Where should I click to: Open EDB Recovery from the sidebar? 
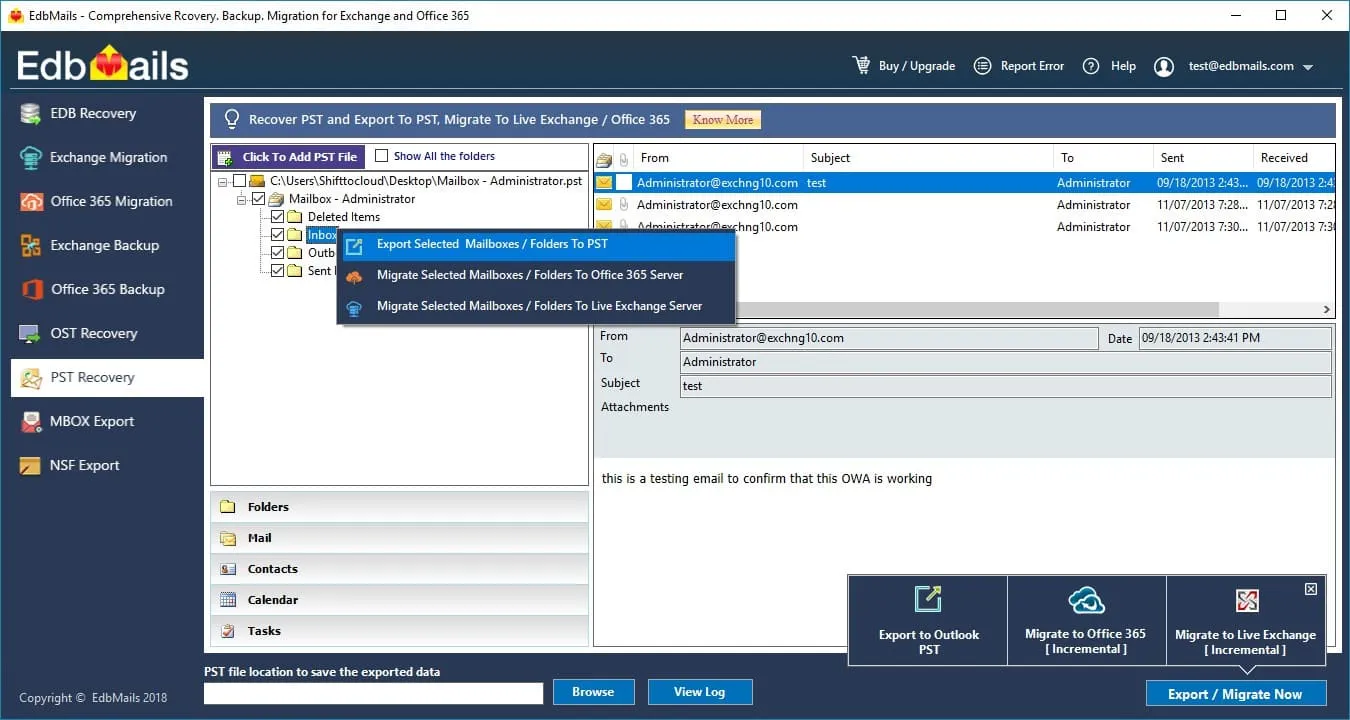tap(105, 113)
